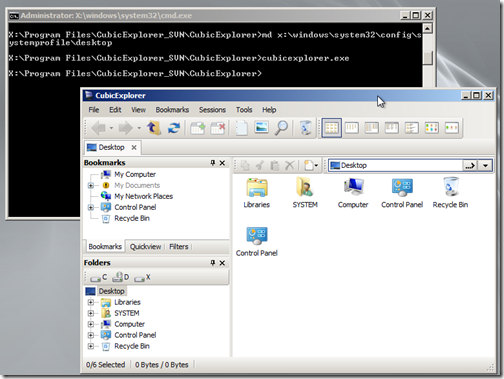This screenshot has height=379, width=504.
Task: Open the View menu
Action: coord(138,110)
